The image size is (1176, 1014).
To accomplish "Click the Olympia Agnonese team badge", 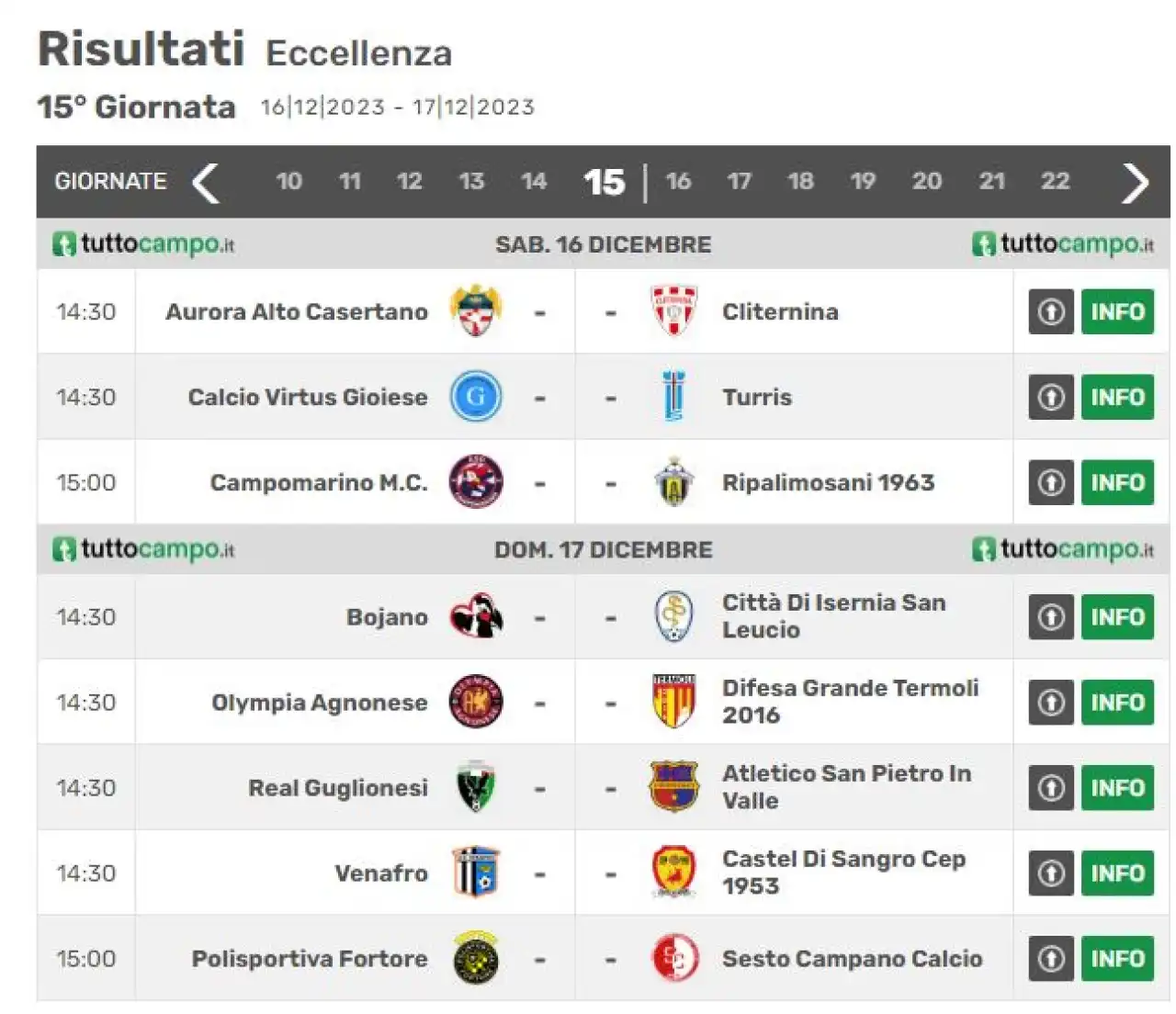I will click(x=476, y=702).
